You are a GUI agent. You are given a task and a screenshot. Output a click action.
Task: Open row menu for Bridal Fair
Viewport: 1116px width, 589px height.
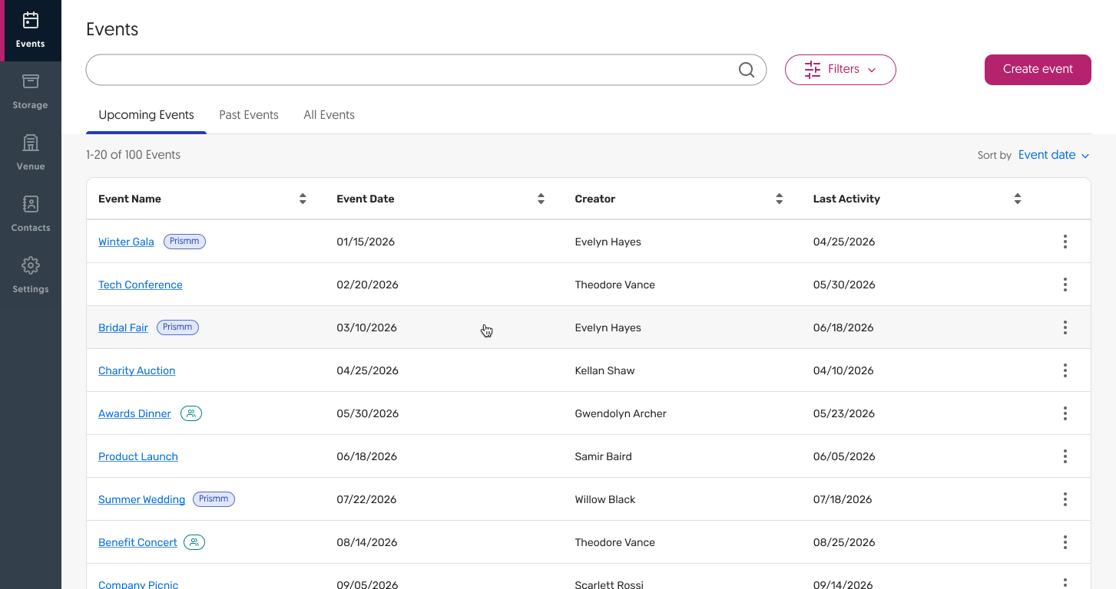click(1065, 327)
